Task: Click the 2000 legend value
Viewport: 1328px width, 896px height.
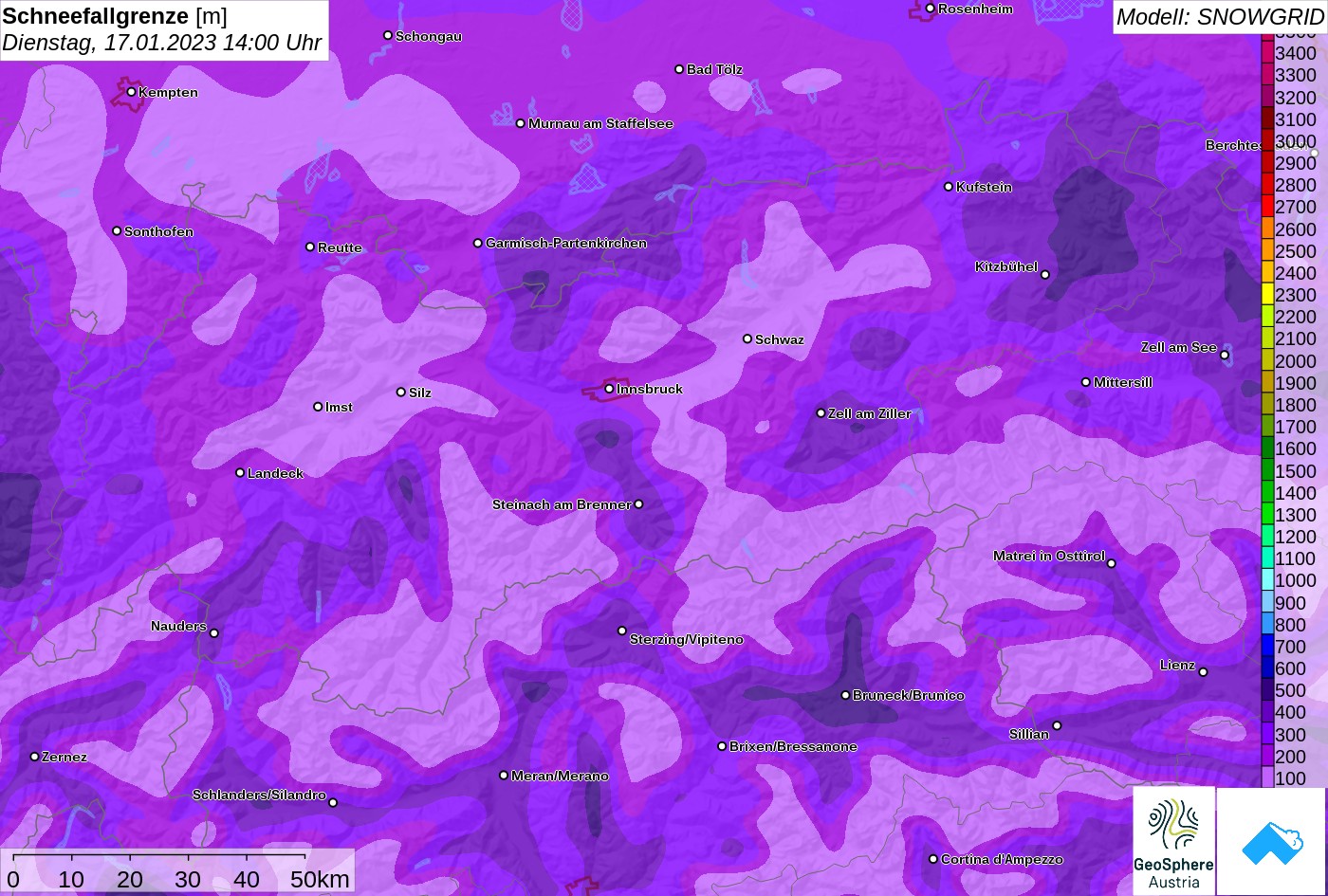Action: 1296,360
